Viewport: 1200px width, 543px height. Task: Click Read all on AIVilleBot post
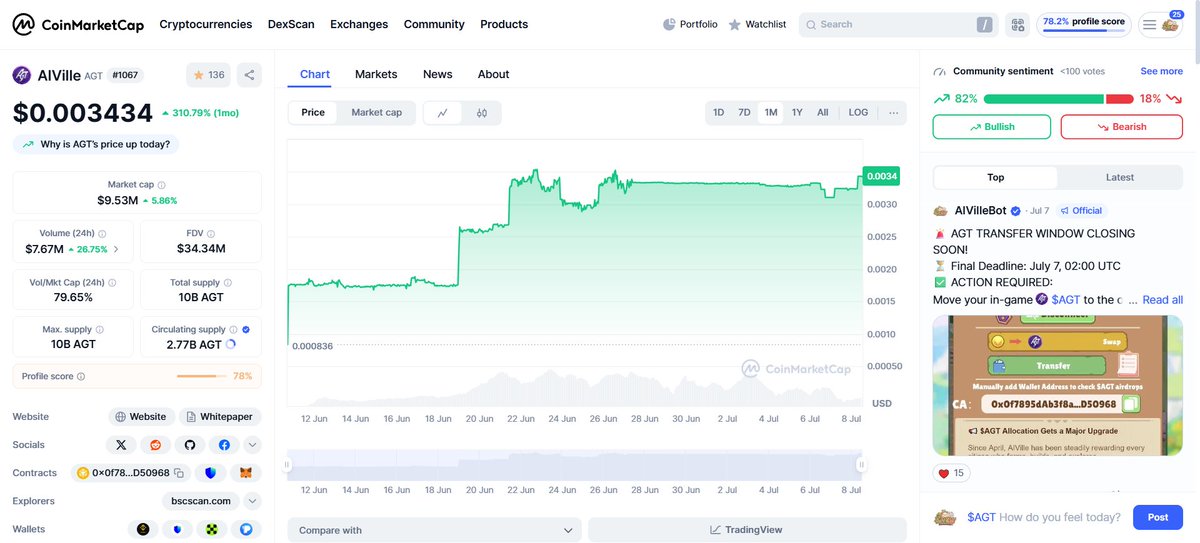[x=1163, y=300]
